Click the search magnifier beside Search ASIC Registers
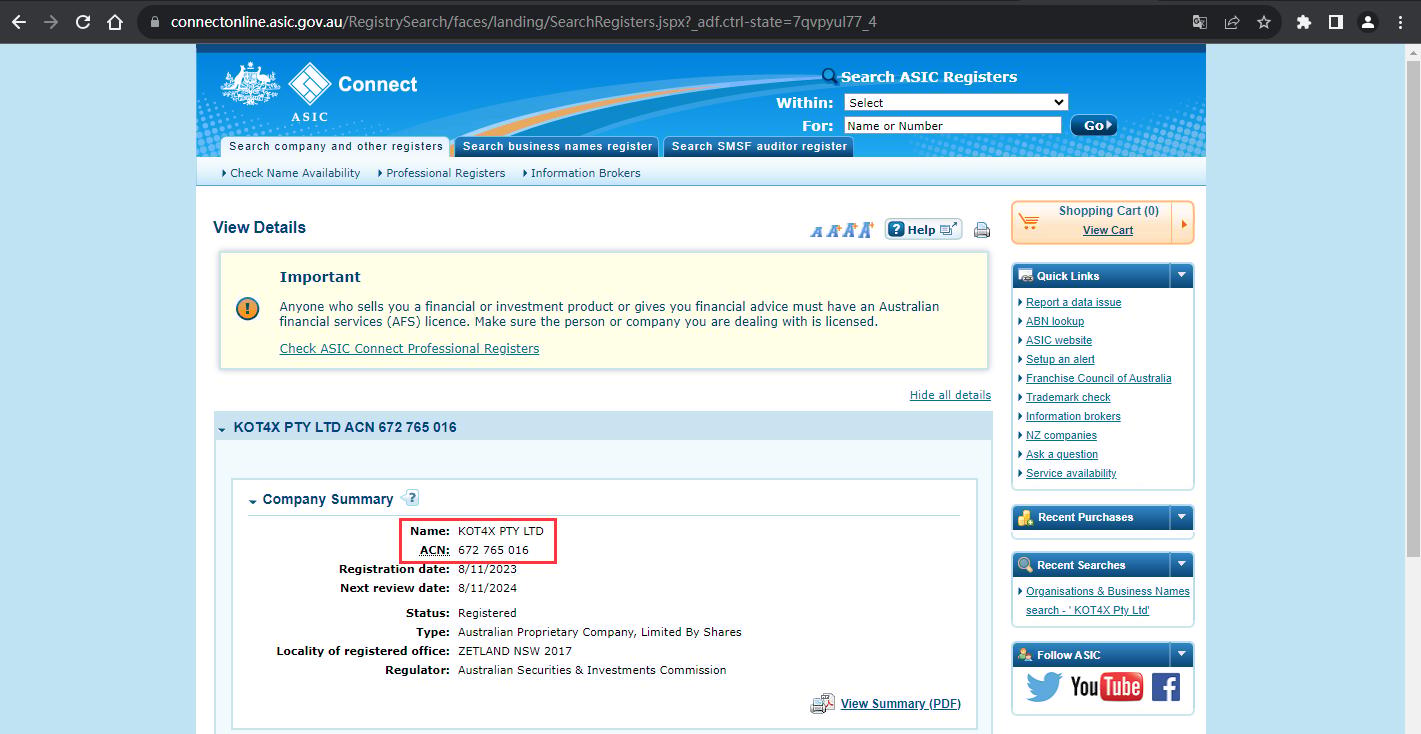Image resolution: width=1421 pixels, height=734 pixels. pyautogui.click(x=829, y=76)
